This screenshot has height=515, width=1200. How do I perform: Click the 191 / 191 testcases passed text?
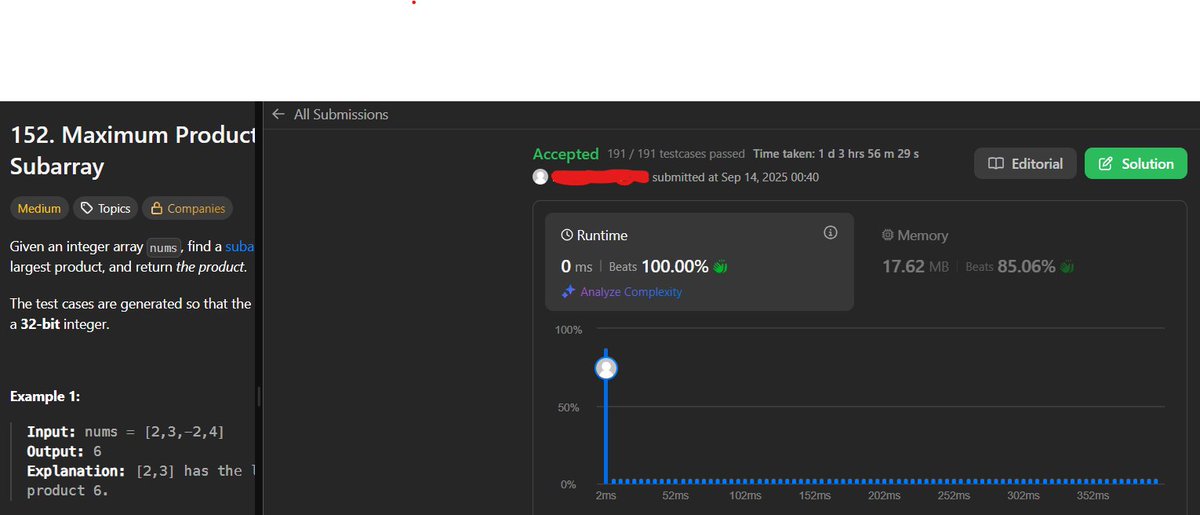coord(676,154)
